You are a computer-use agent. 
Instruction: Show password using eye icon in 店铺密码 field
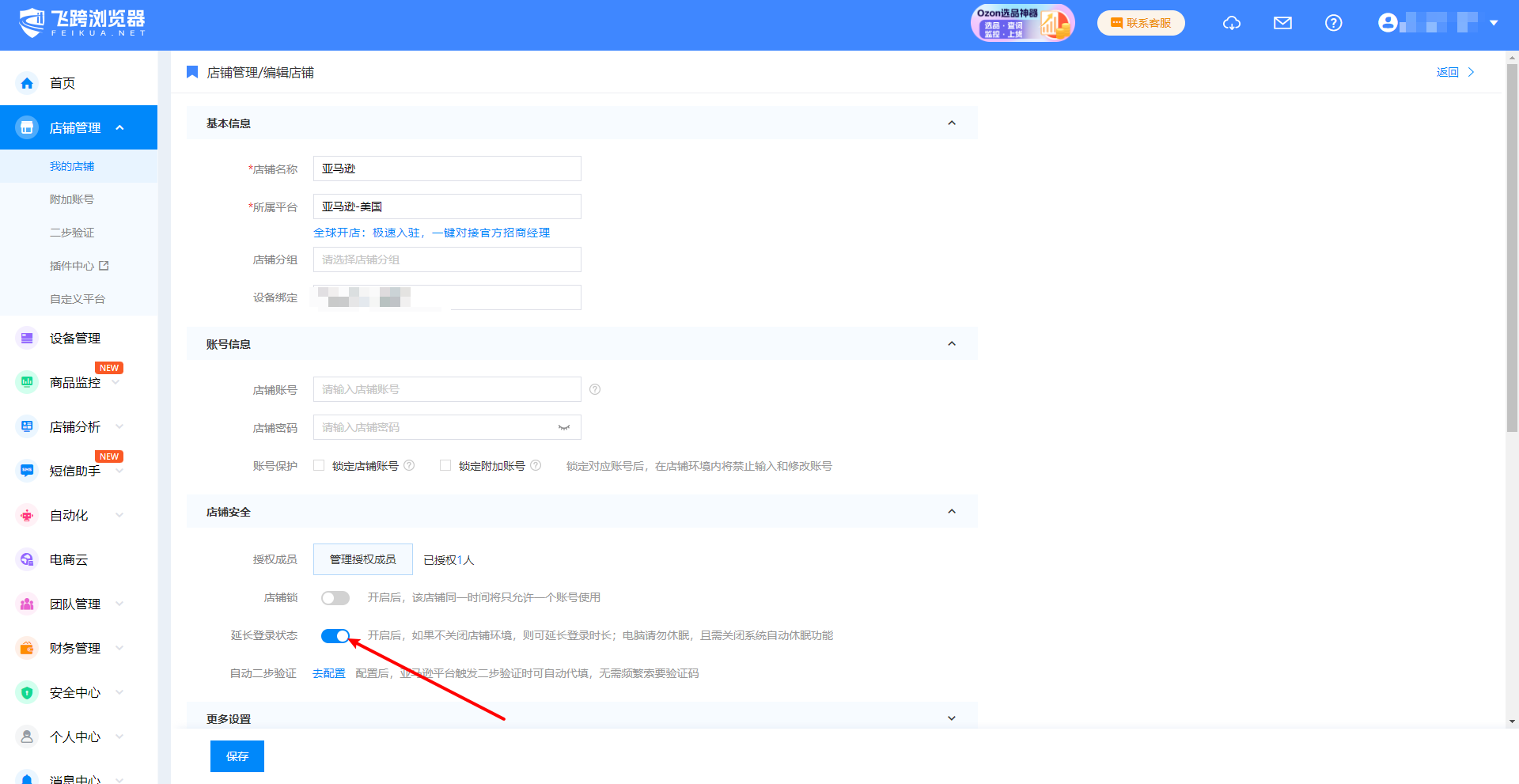[x=564, y=427]
